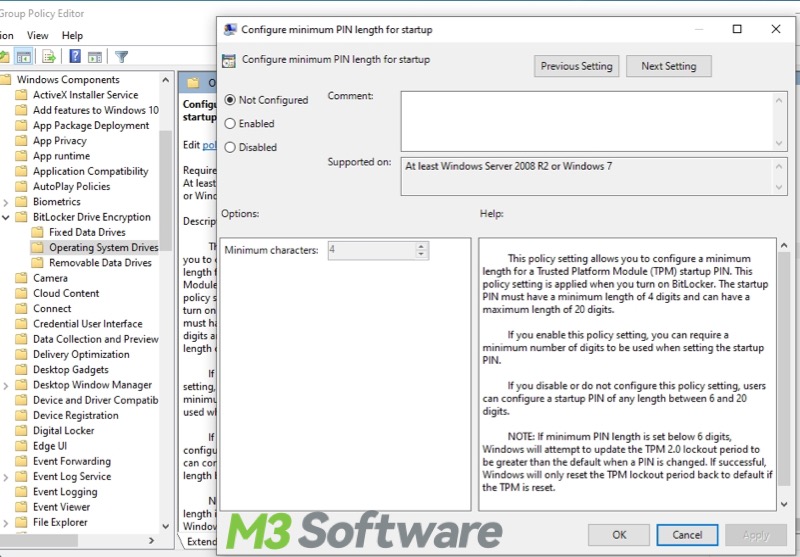Select the Disabled radio button

click(230, 147)
